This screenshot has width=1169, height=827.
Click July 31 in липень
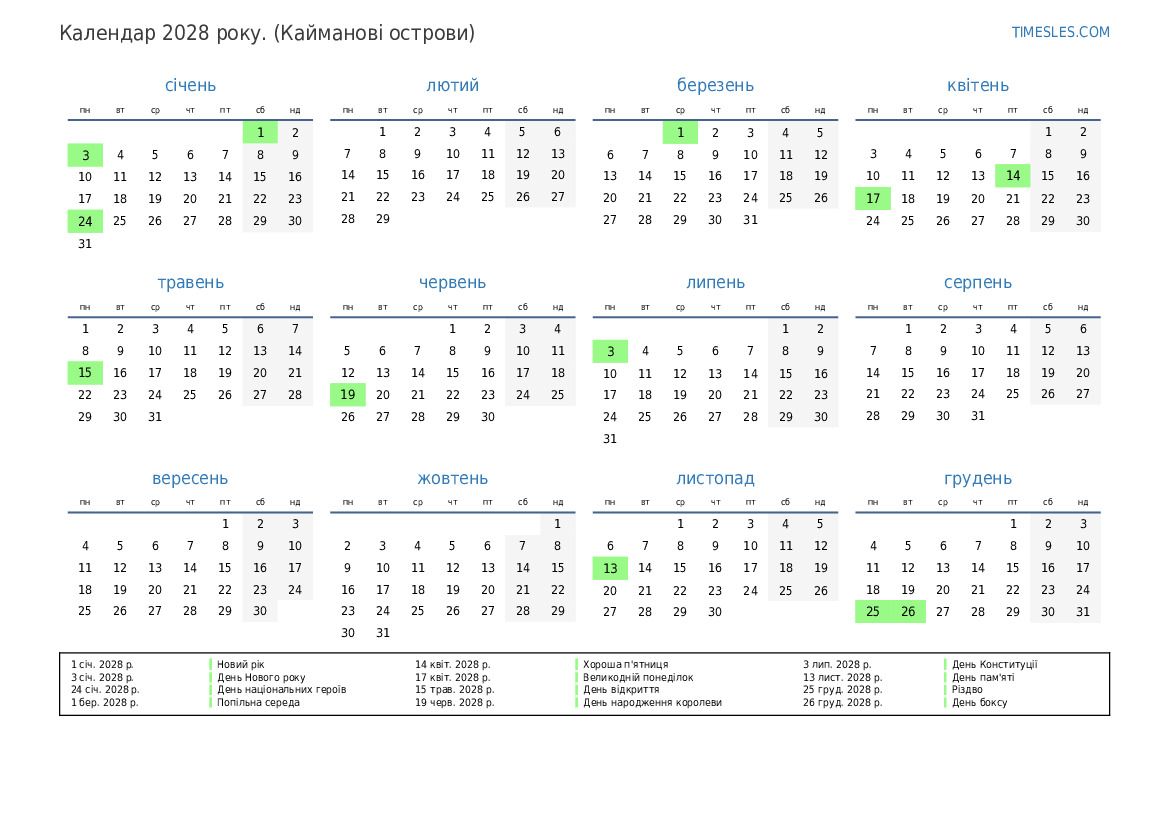point(610,439)
